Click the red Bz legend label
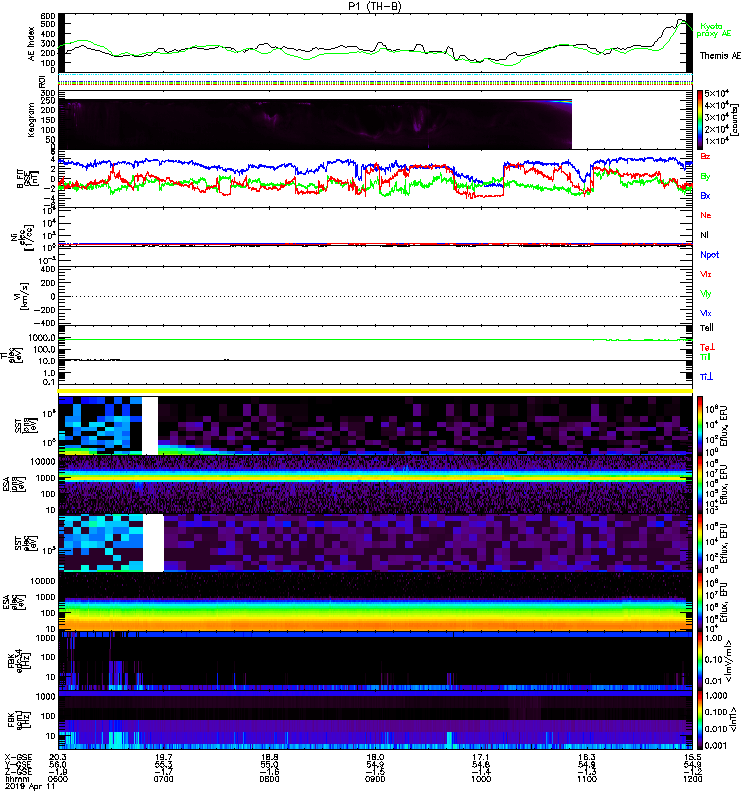 coord(705,157)
